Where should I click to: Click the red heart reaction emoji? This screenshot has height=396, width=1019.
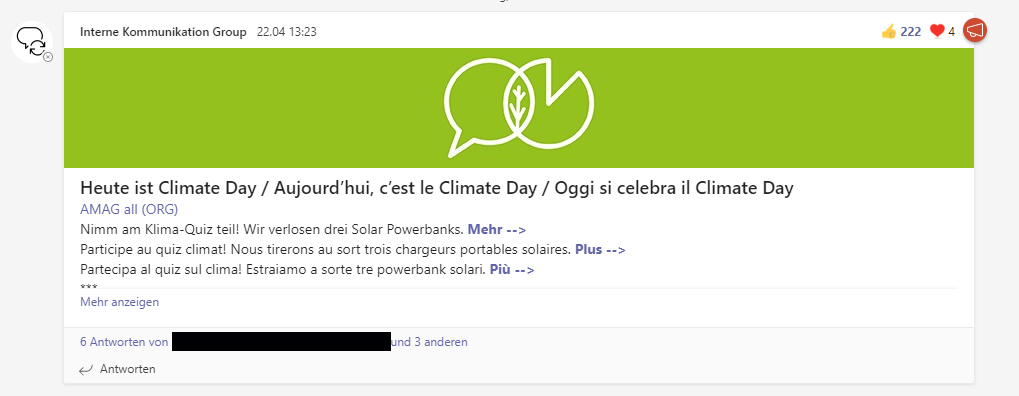tap(936, 31)
